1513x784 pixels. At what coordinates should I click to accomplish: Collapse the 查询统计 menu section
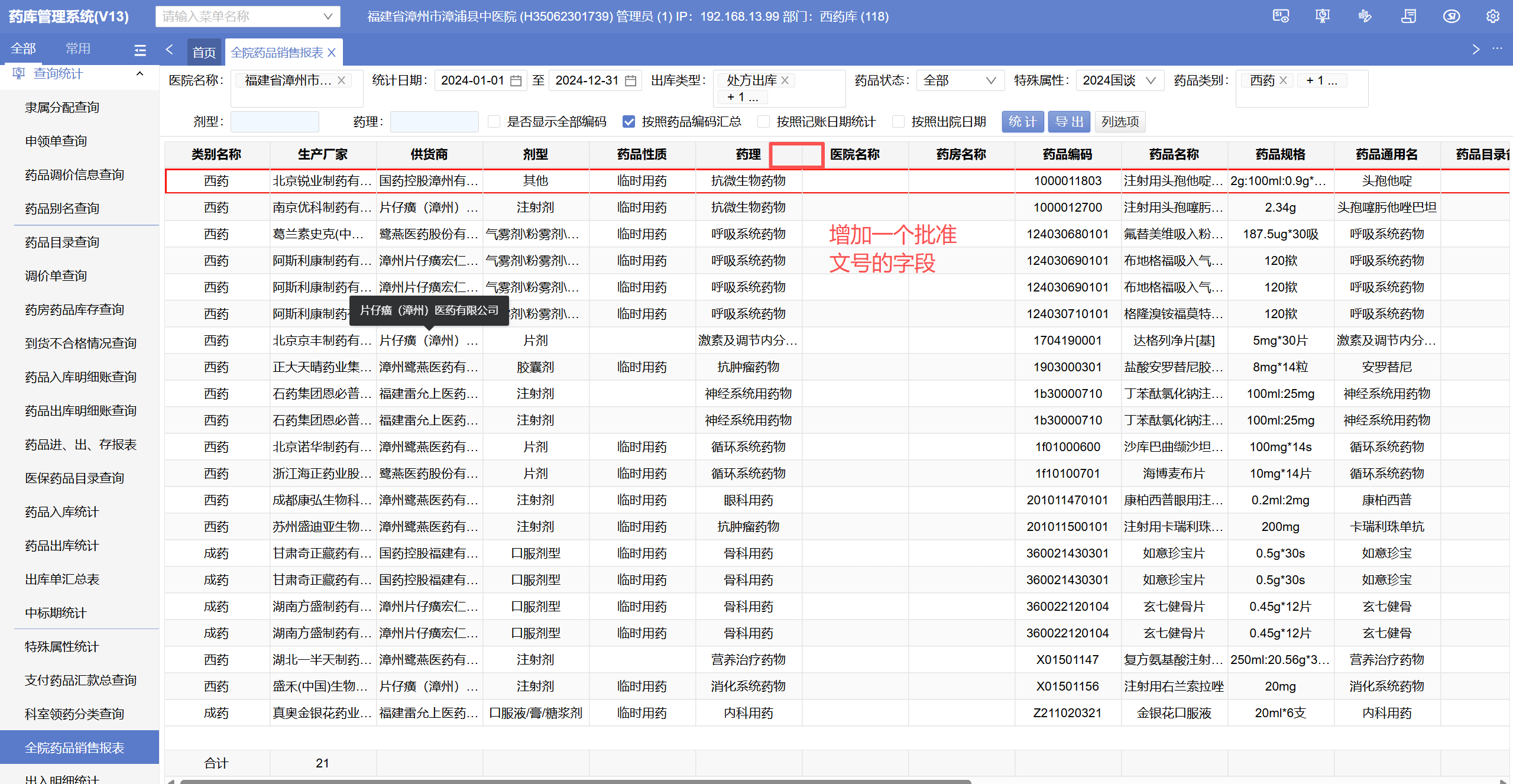pyautogui.click(x=140, y=74)
